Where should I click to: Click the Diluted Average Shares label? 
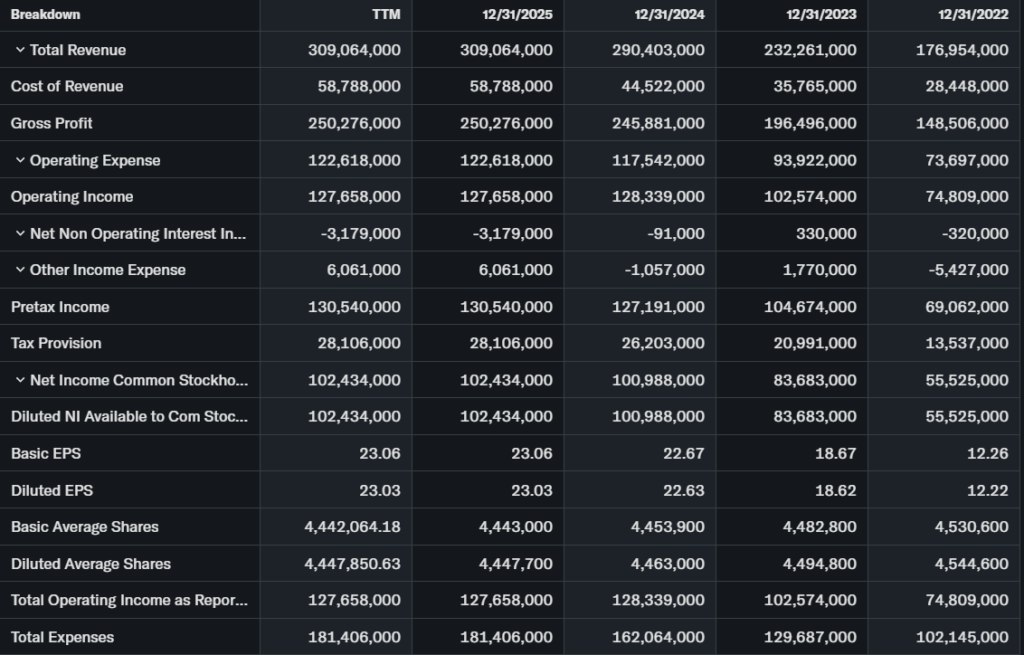tap(91, 564)
